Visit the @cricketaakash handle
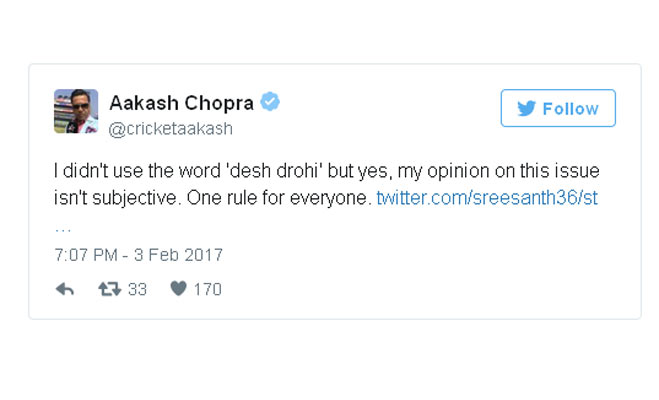This screenshot has height=400, width=659. tap(170, 129)
